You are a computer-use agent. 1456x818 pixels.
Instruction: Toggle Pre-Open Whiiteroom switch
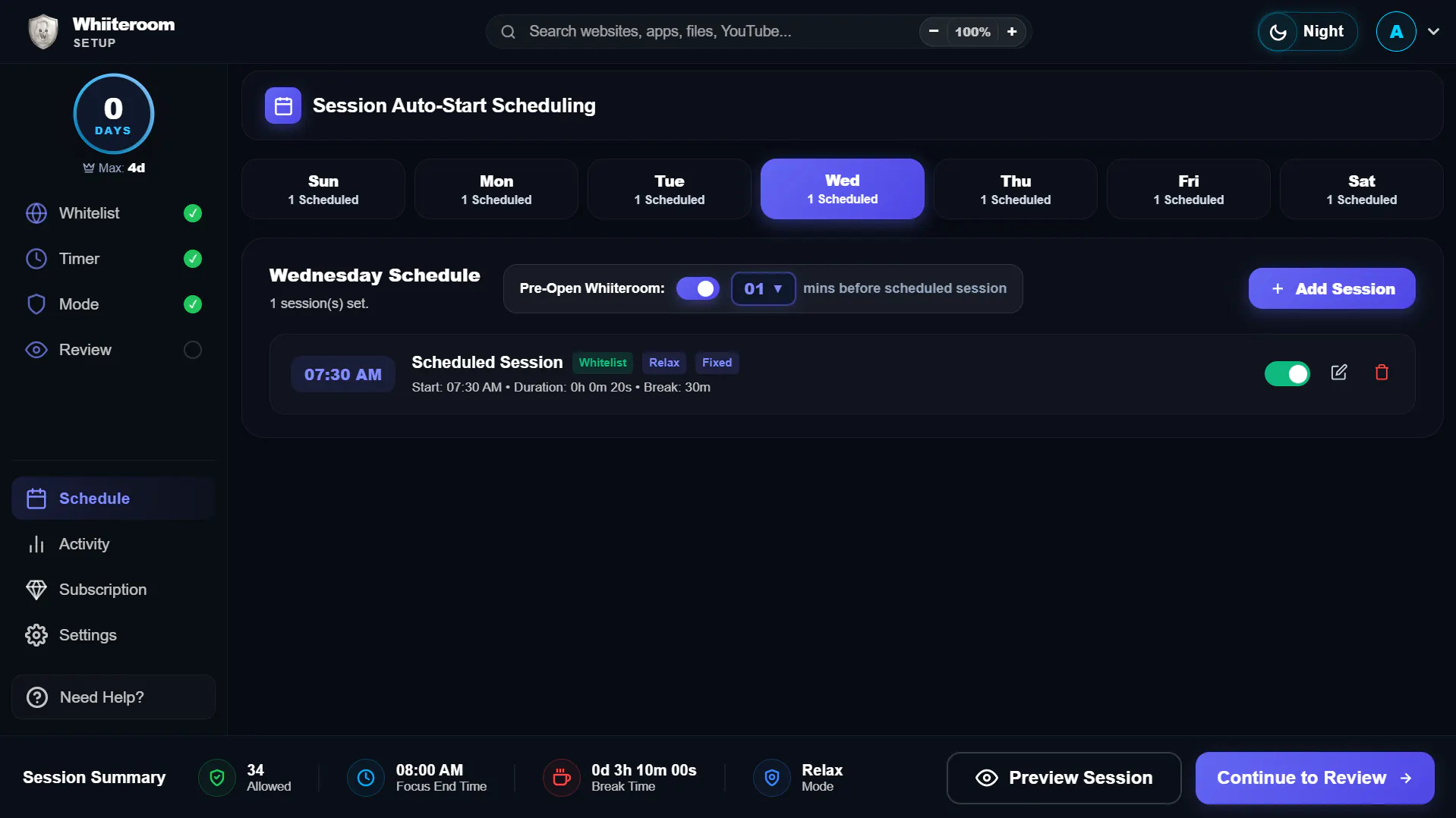coord(698,288)
